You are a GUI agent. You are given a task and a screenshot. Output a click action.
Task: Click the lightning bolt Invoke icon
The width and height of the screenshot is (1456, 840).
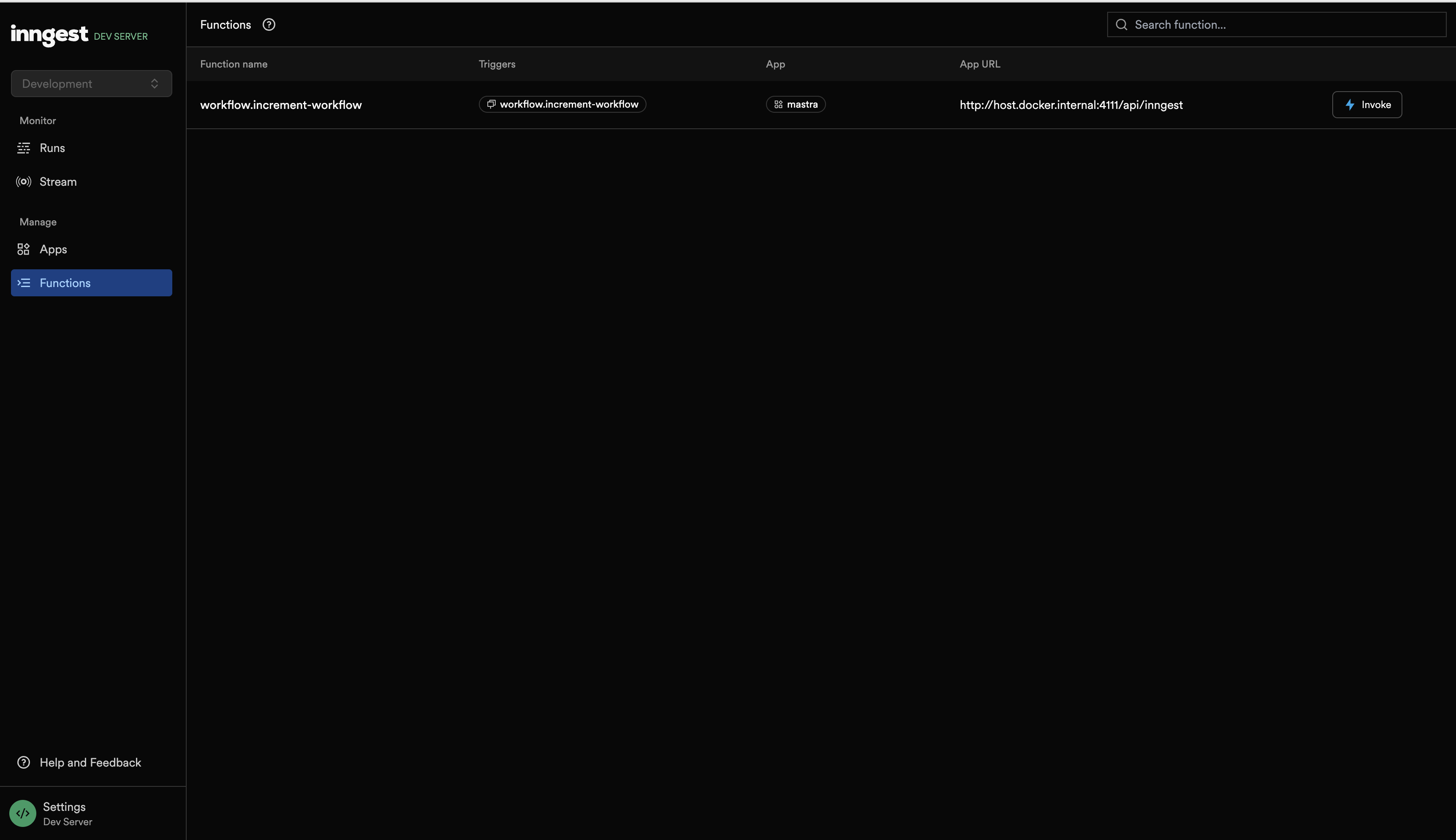coord(1350,105)
